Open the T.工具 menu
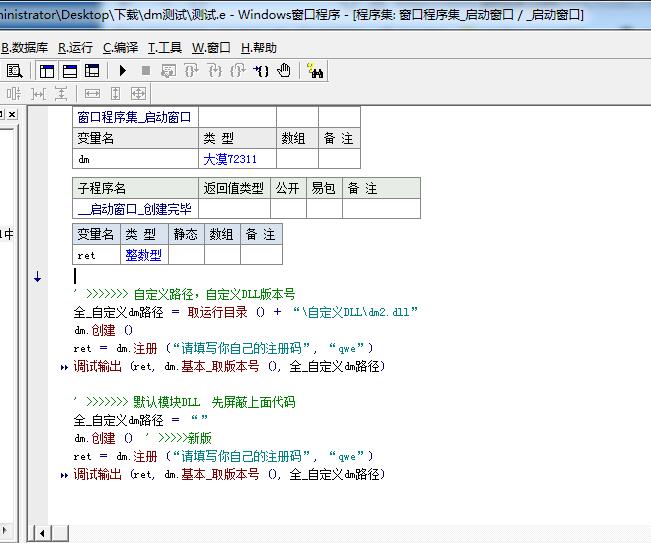 [x=165, y=47]
